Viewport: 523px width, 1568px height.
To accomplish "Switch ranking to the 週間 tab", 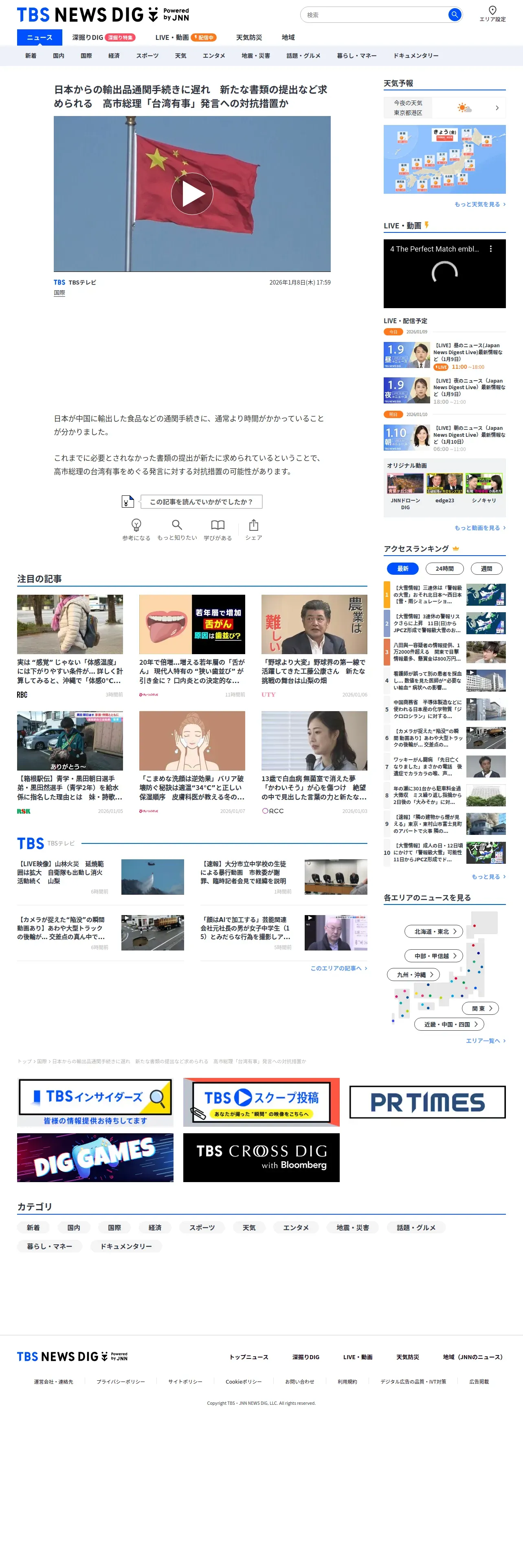I will [x=486, y=569].
